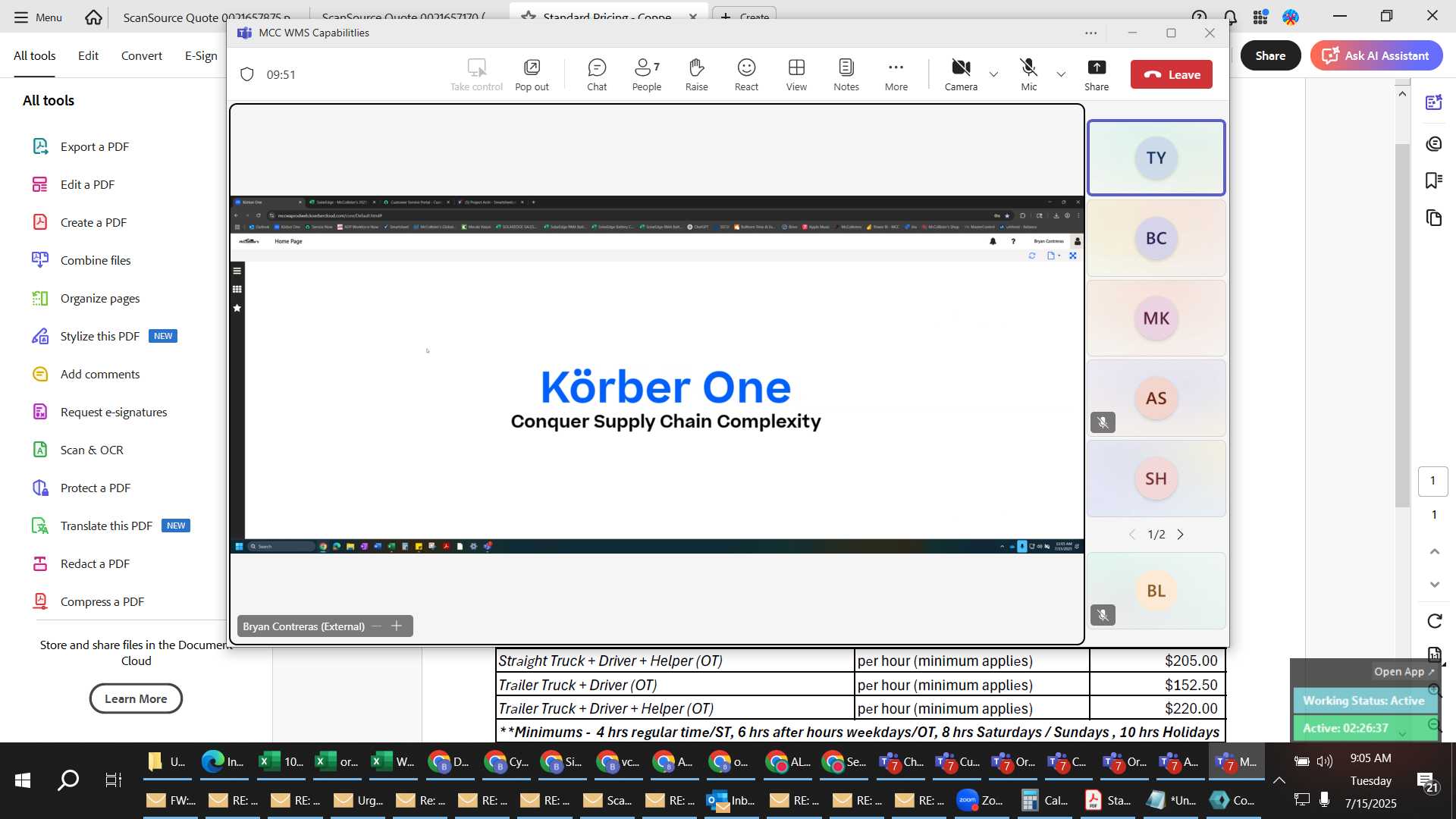This screenshot has width=1456, height=819.
Task: Go to next page arrow in Acrobat
Action: 1434,584
